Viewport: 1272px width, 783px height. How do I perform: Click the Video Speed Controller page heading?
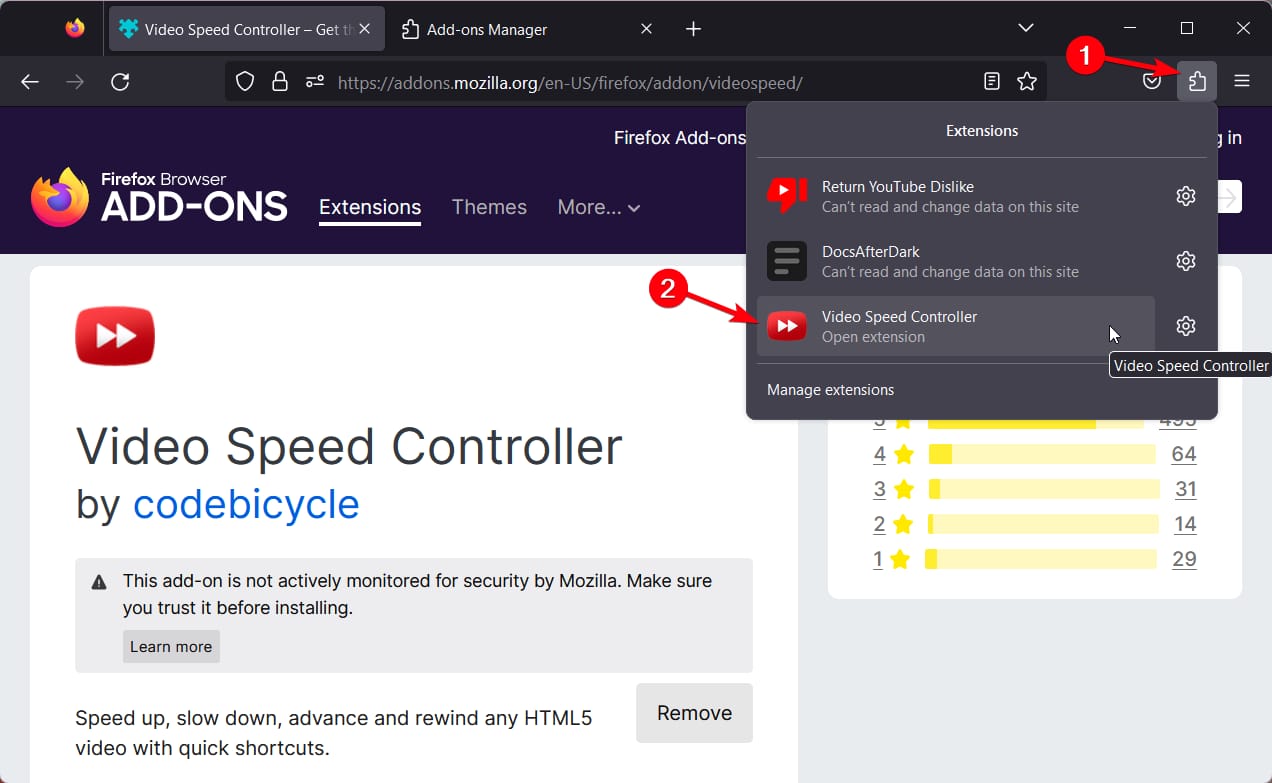tap(349, 446)
